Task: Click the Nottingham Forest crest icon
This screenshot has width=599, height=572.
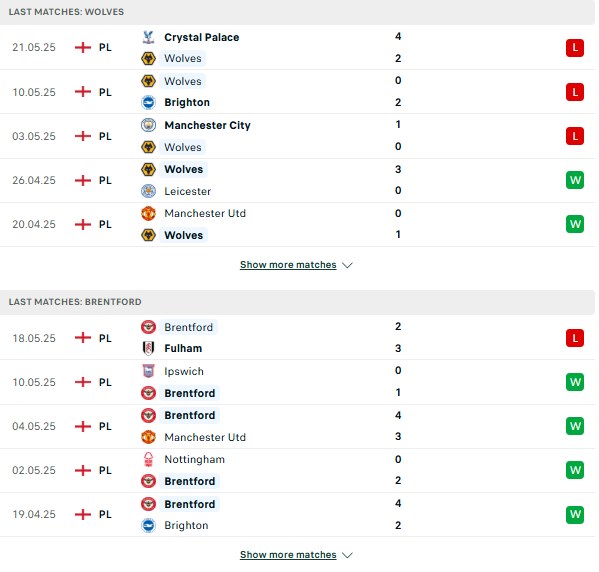Action: coord(148,459)
